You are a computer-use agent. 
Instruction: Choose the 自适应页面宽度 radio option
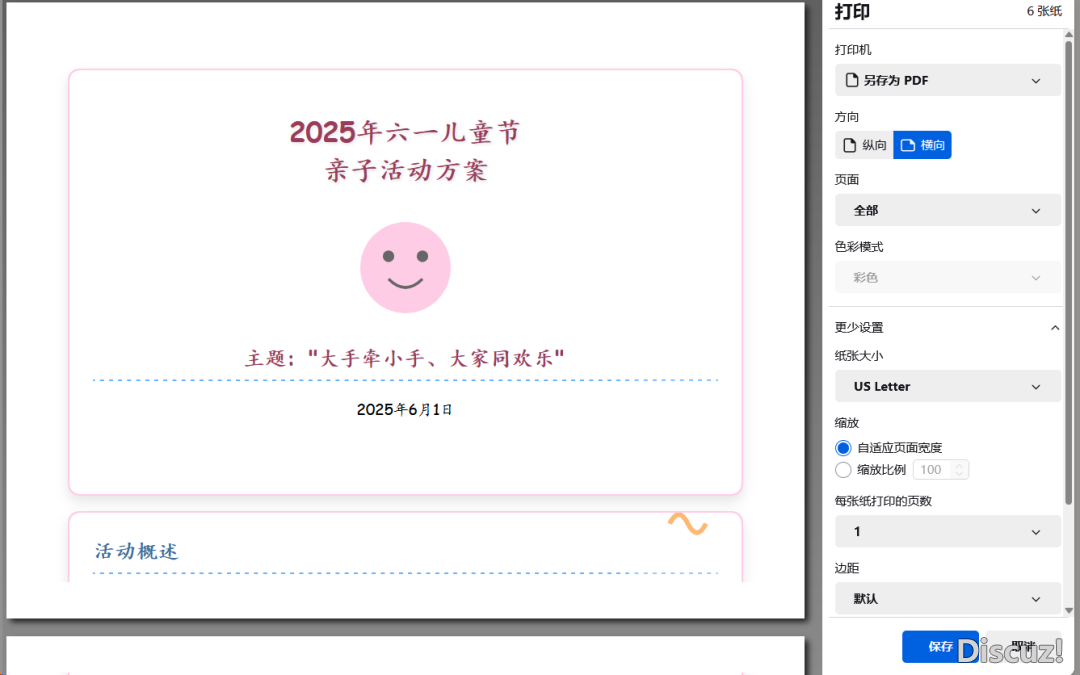(843, 448)
